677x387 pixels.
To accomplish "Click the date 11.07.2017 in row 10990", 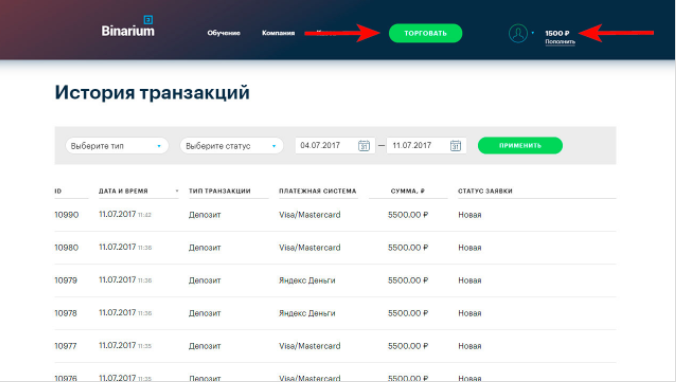I will point(117,214).
